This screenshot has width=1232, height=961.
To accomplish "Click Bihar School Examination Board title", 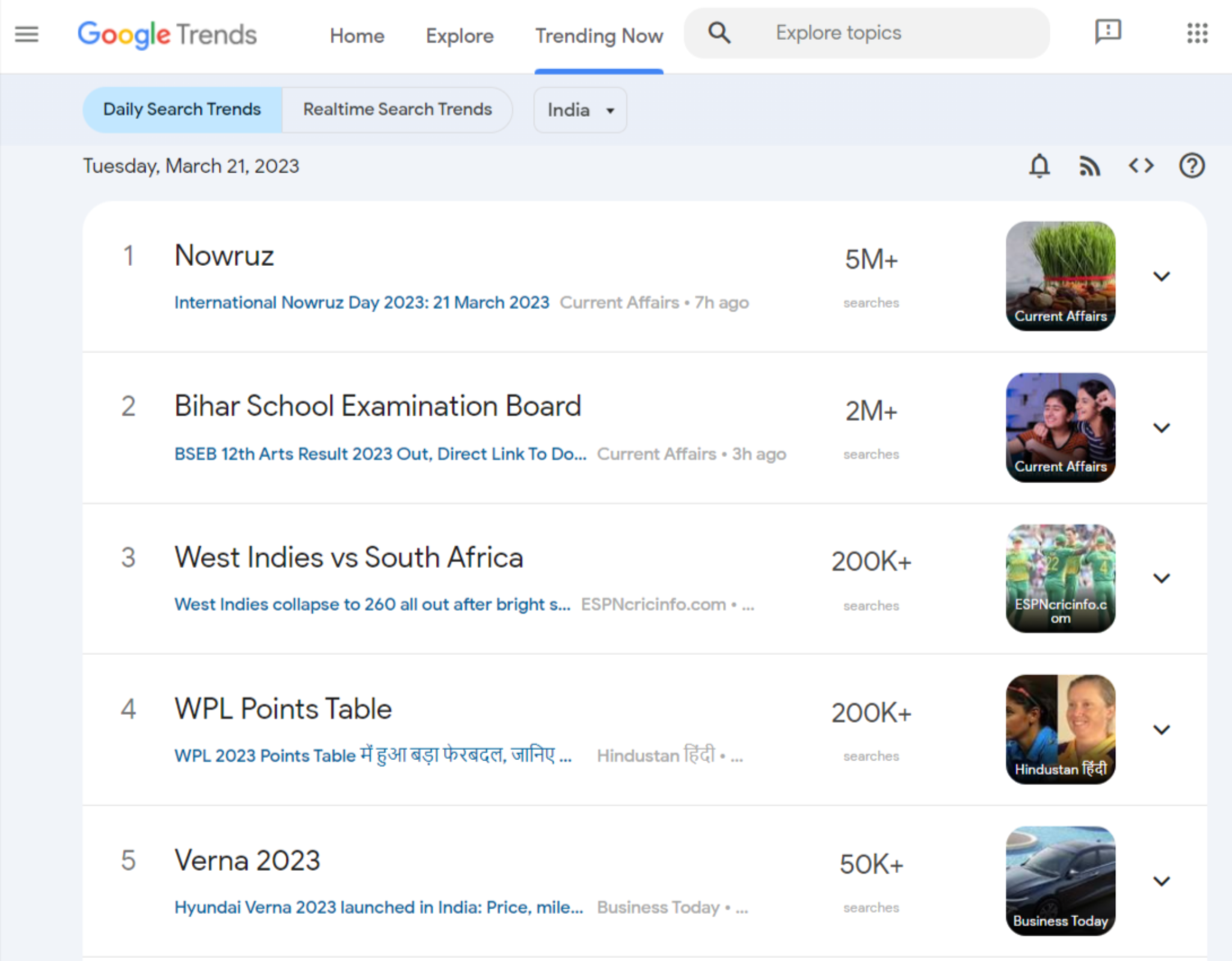I will click(378, 406).
